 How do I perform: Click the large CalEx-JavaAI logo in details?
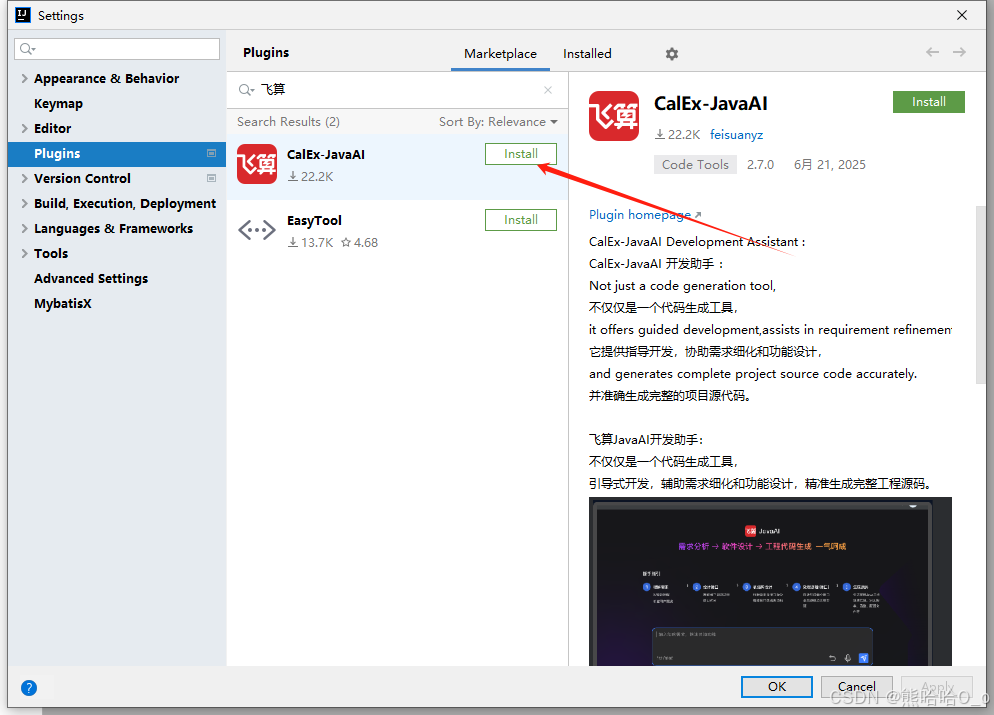pyautogui.click(x=614, y=116)
